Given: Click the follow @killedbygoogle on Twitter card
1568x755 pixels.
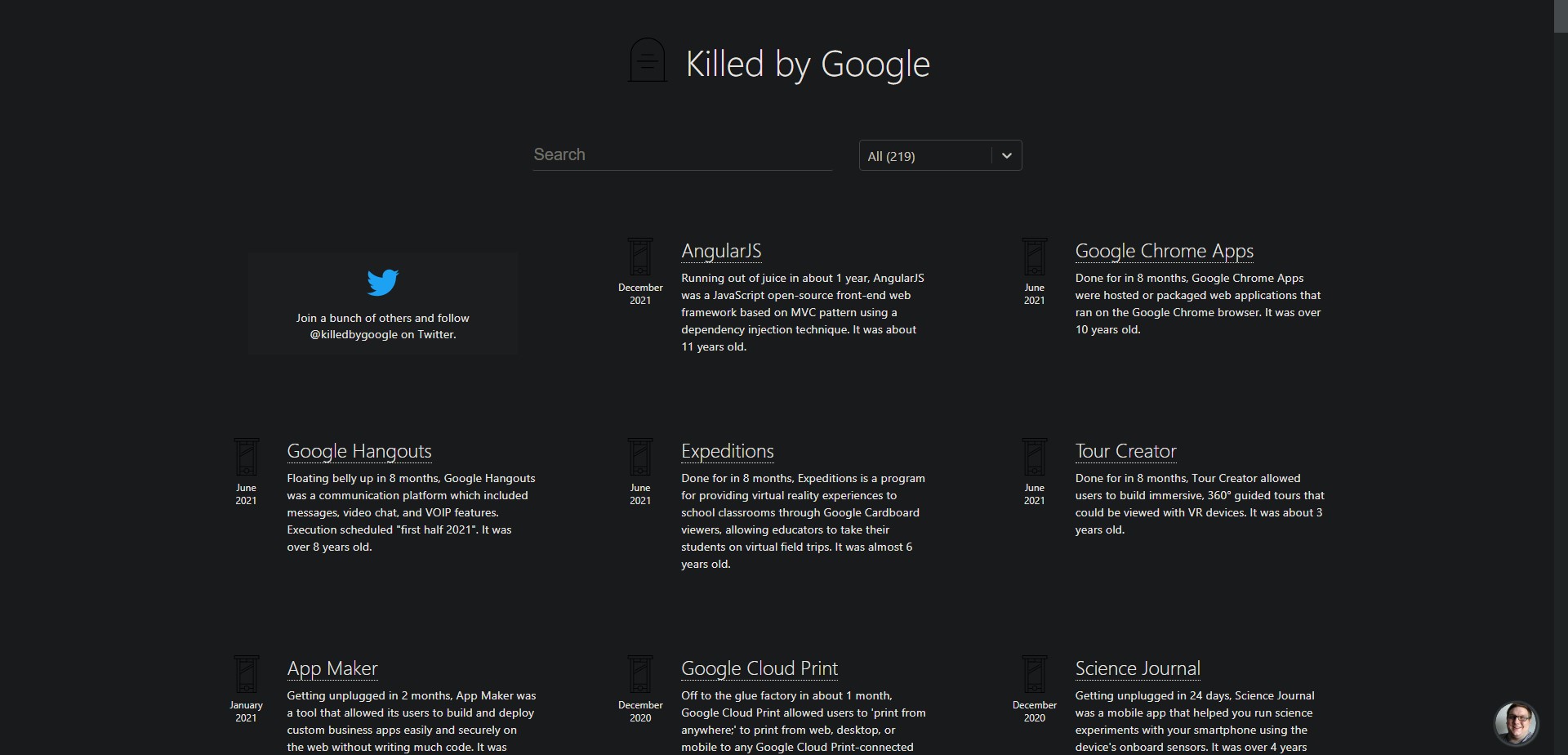Looking at the screenshot, I should [383, 302].
